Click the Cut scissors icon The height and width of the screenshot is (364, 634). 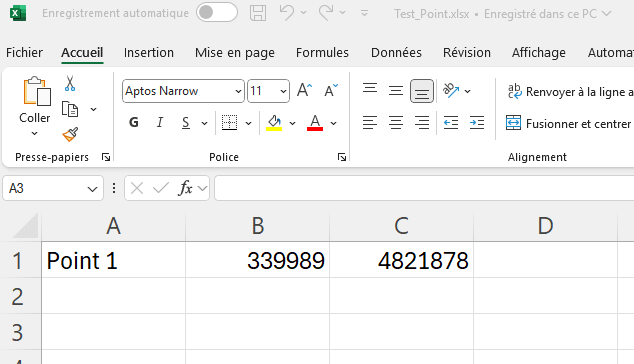[70, 83]
